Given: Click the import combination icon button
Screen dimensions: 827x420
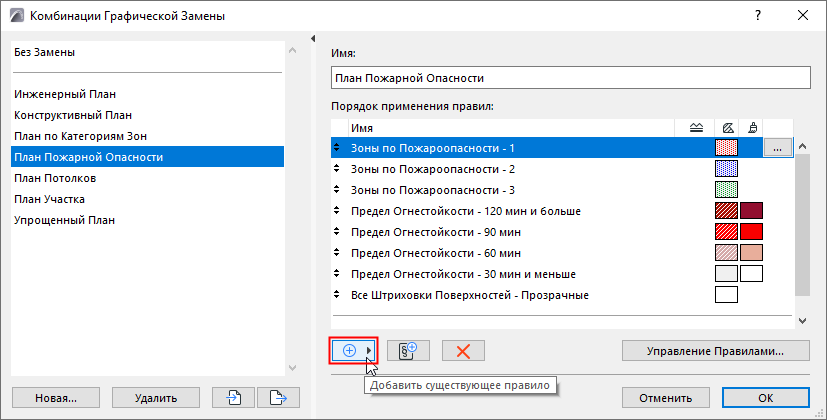Looking at the screenshot, I should coord(234,397).
